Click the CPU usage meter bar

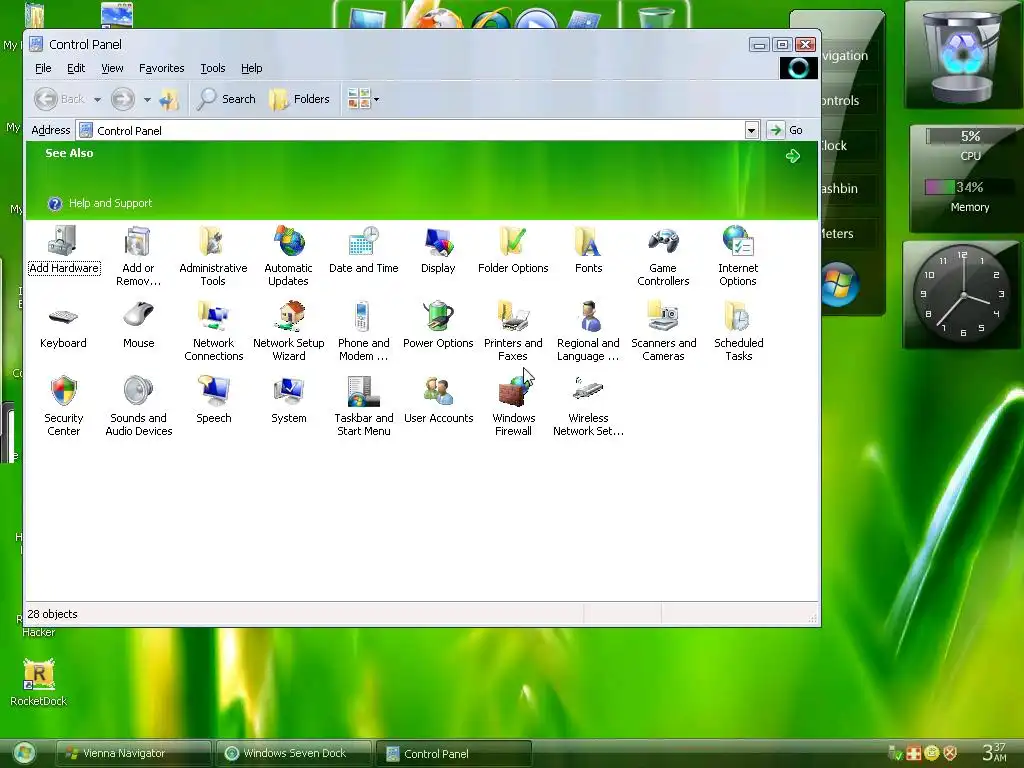tap(970, 136)
